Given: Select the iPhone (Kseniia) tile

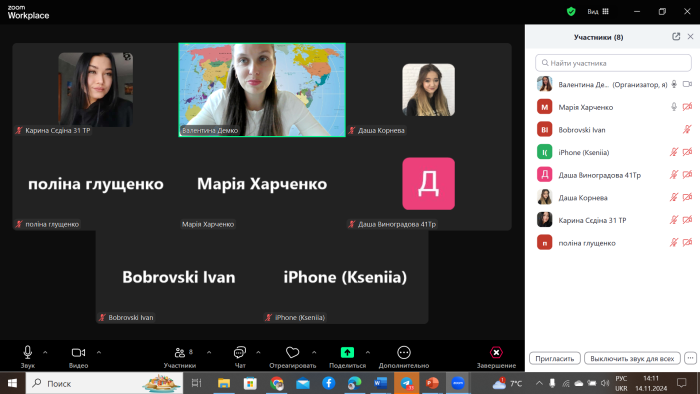Looking at the screenshot, I should (x=345, y=277).
